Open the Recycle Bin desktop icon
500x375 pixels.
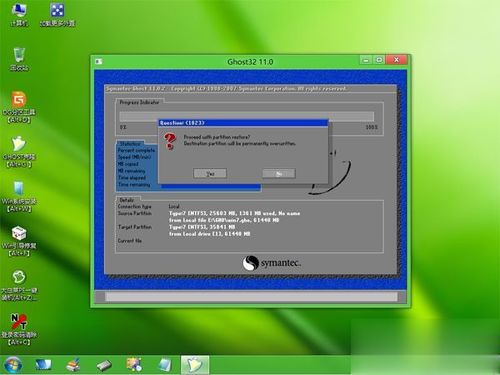[19, 59]
